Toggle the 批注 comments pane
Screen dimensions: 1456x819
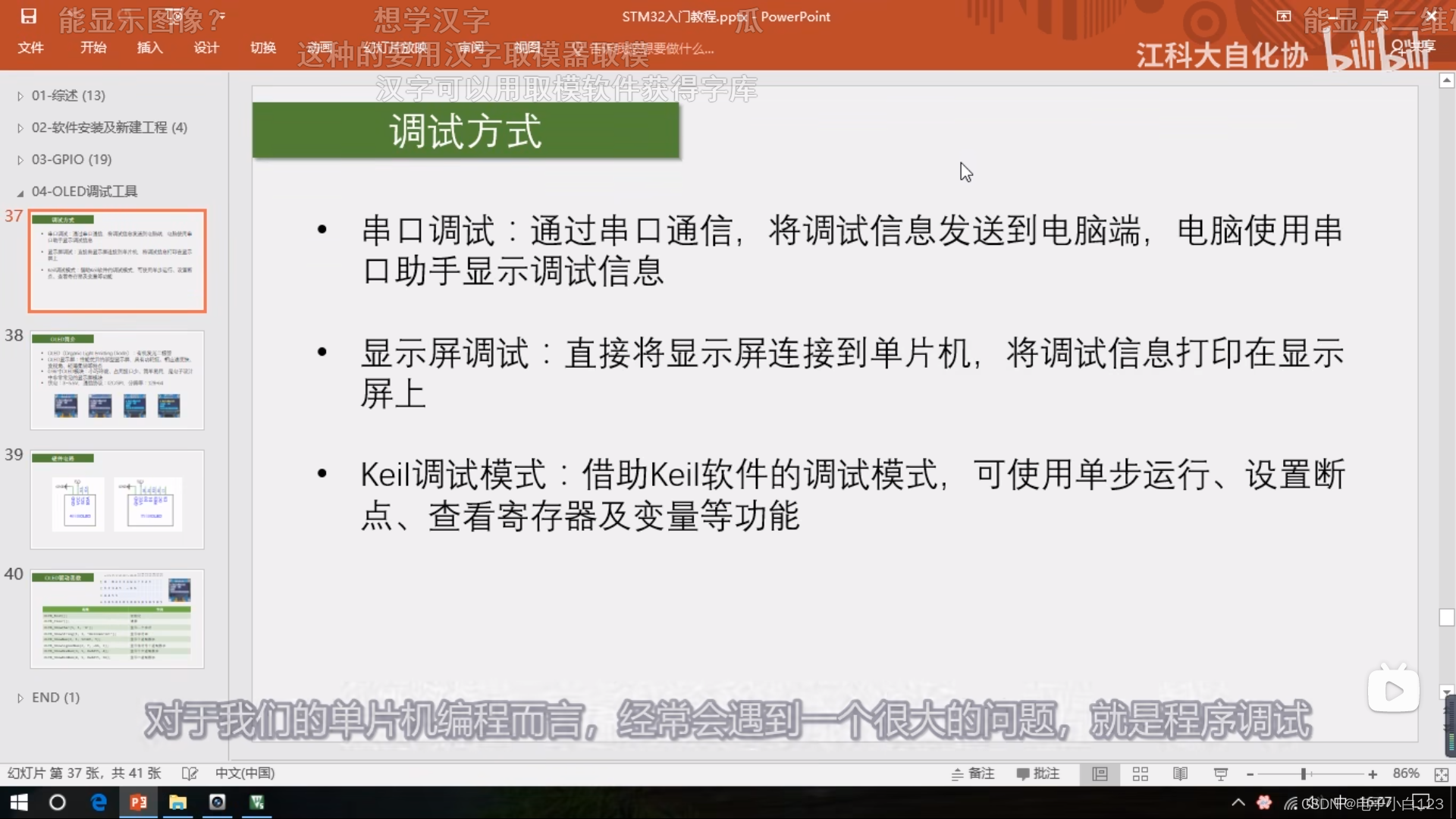pos(1037,773)
